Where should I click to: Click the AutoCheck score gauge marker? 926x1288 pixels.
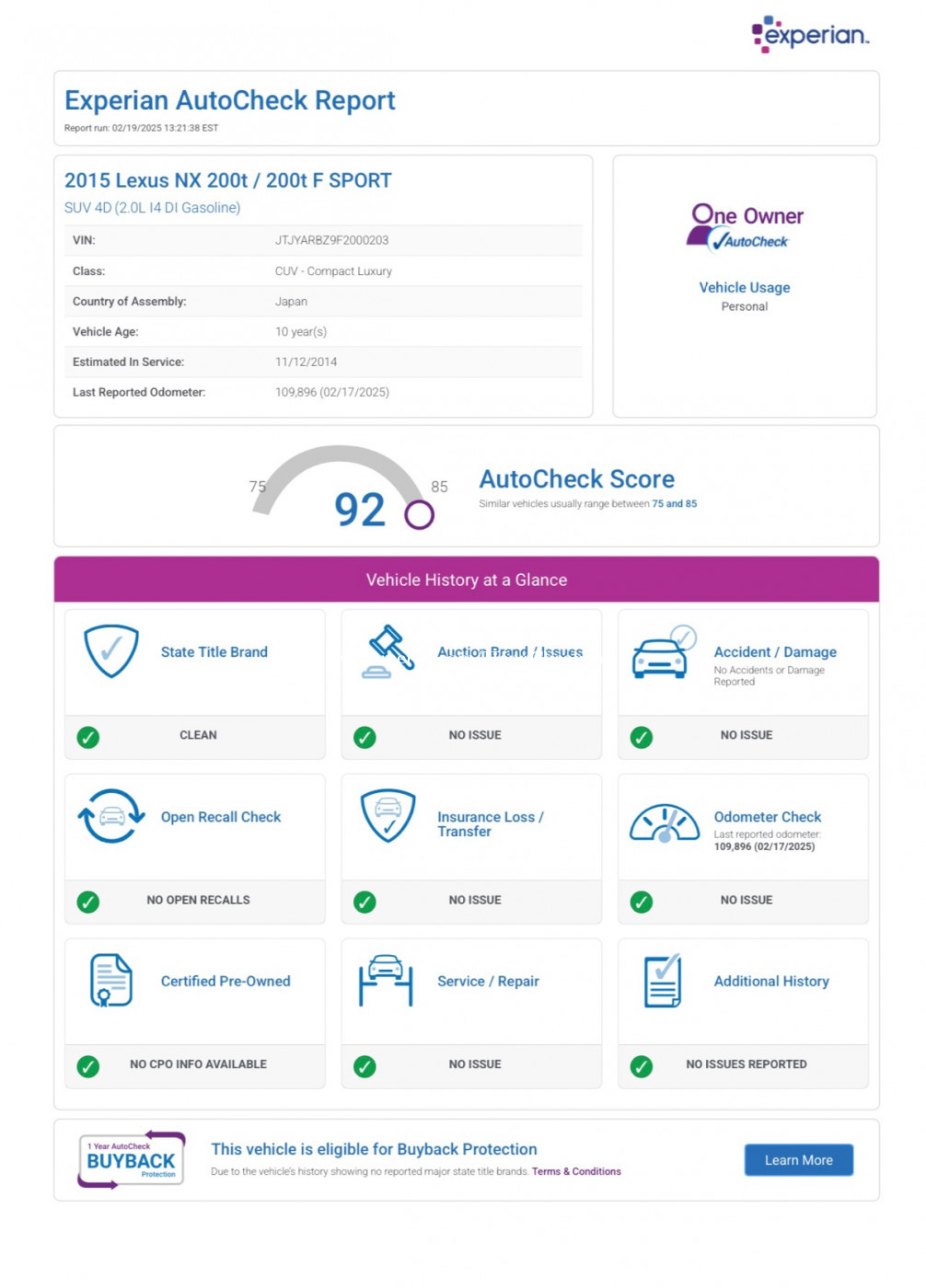[419, 514]
